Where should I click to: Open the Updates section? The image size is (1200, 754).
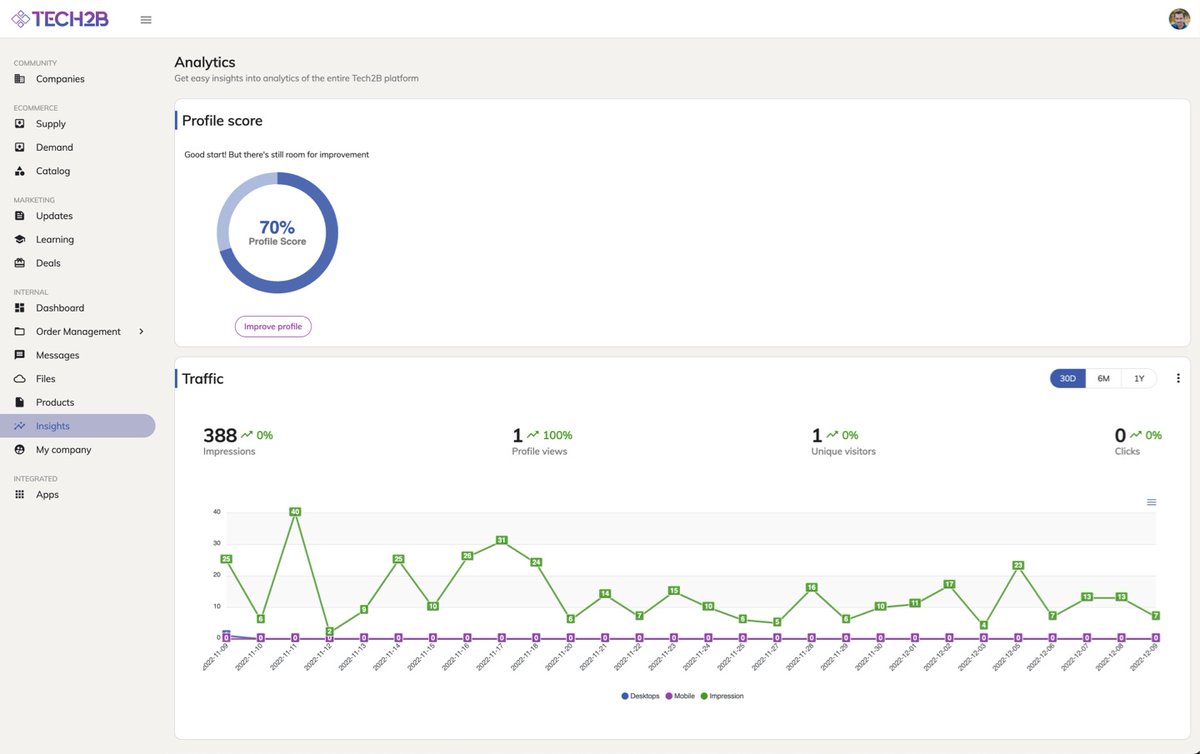(55, 215)
